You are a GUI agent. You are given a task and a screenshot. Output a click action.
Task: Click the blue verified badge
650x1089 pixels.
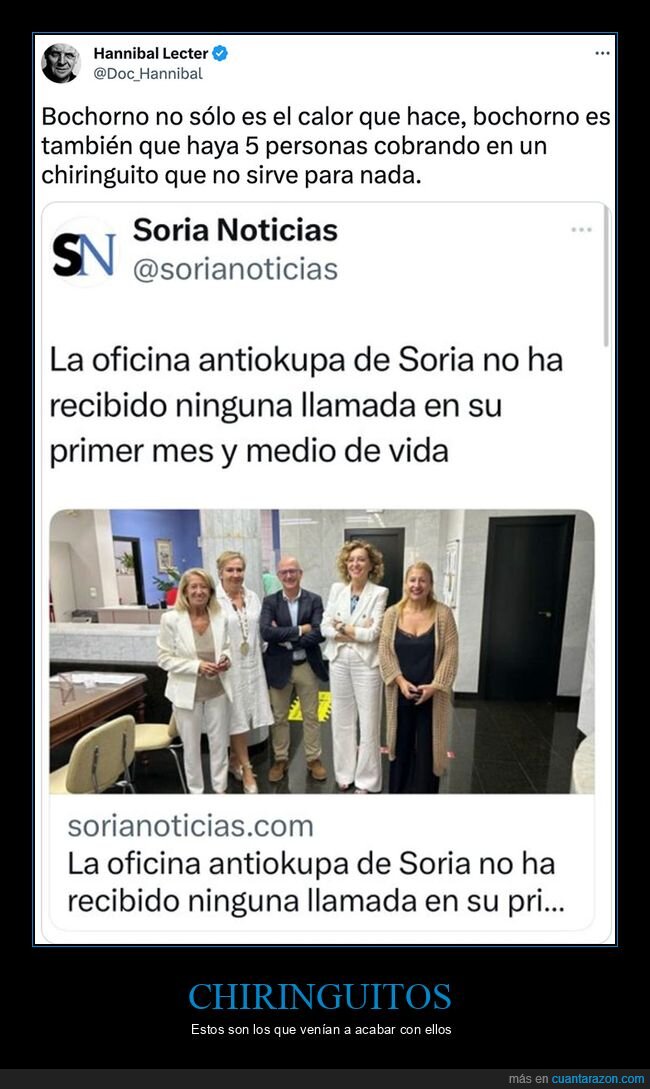220,53
